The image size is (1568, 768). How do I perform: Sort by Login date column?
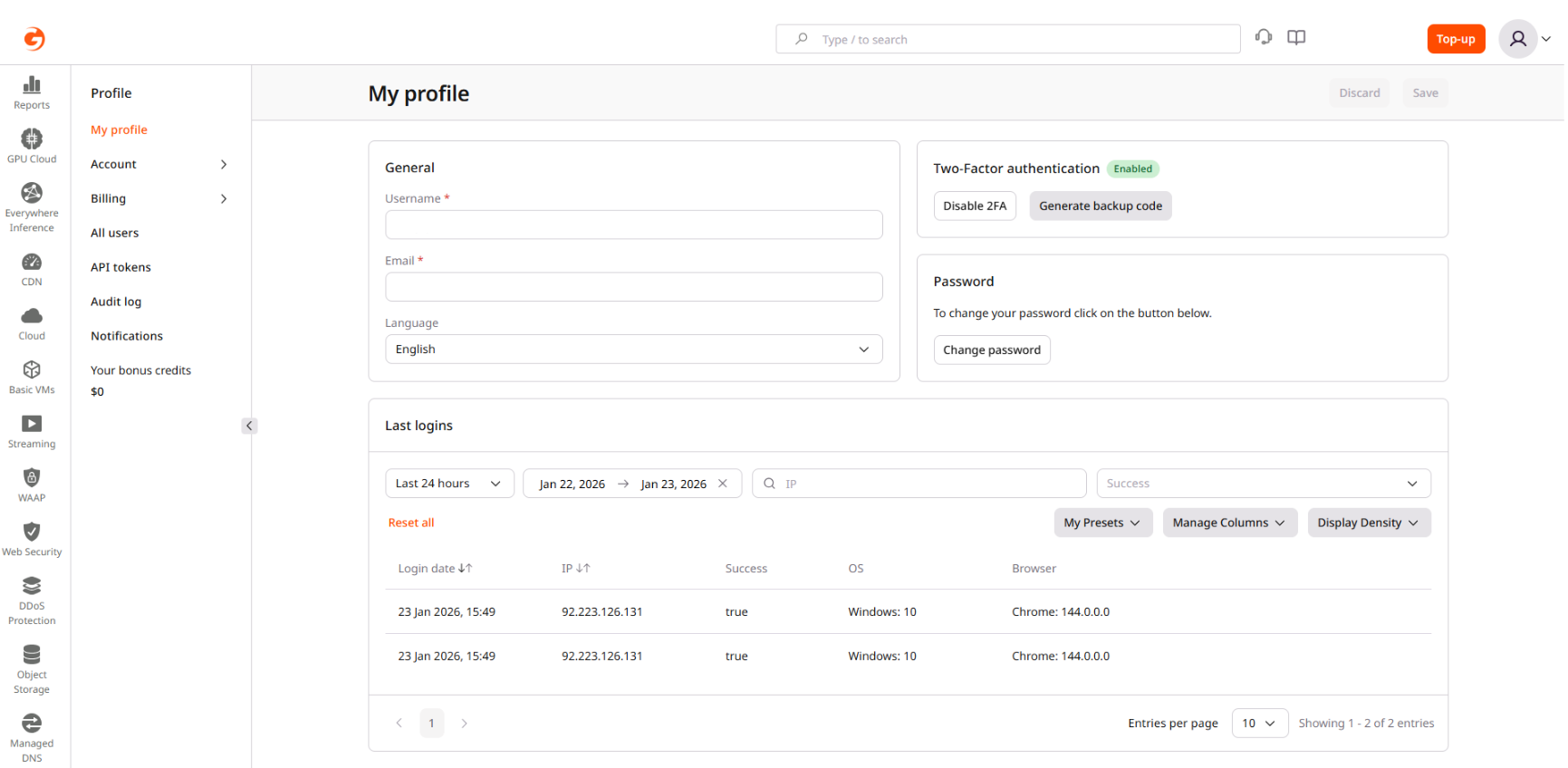pyautogui.click(x=435, y=569)
